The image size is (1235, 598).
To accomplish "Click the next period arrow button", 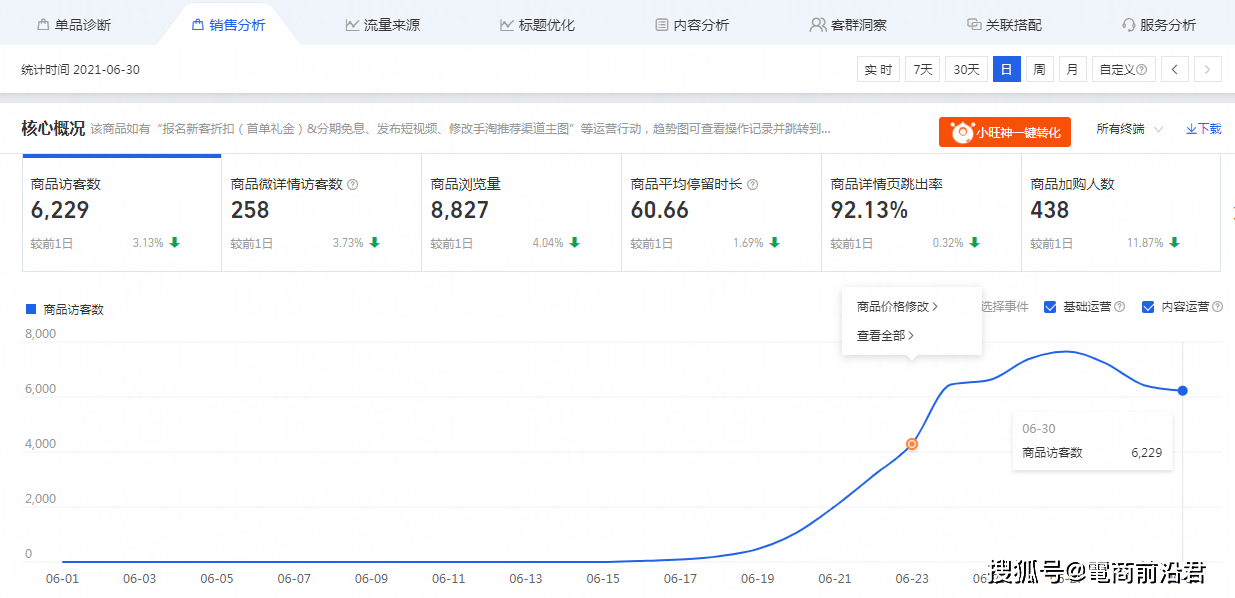I will point(1208,69).
